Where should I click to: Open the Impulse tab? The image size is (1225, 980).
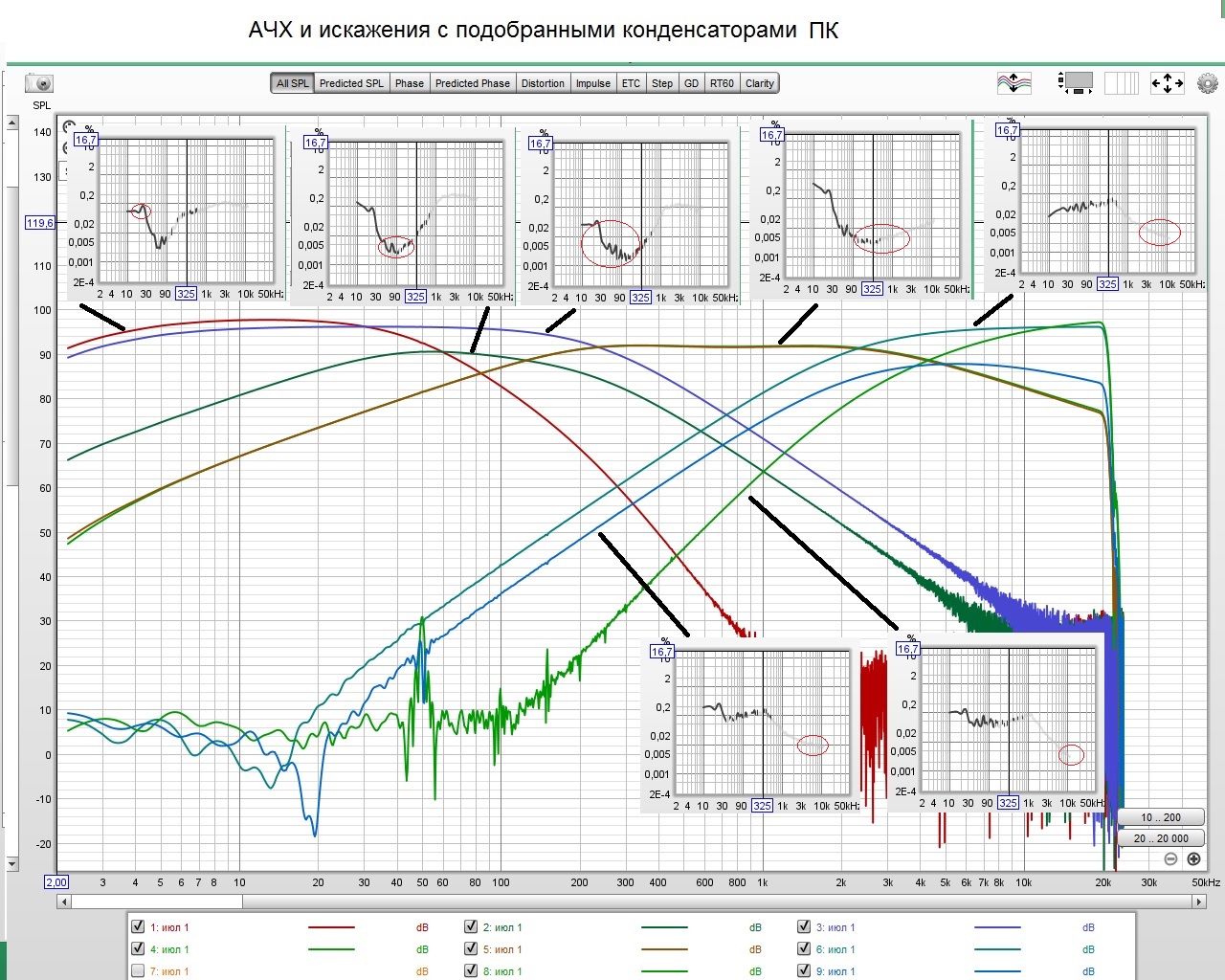point(593,83)
